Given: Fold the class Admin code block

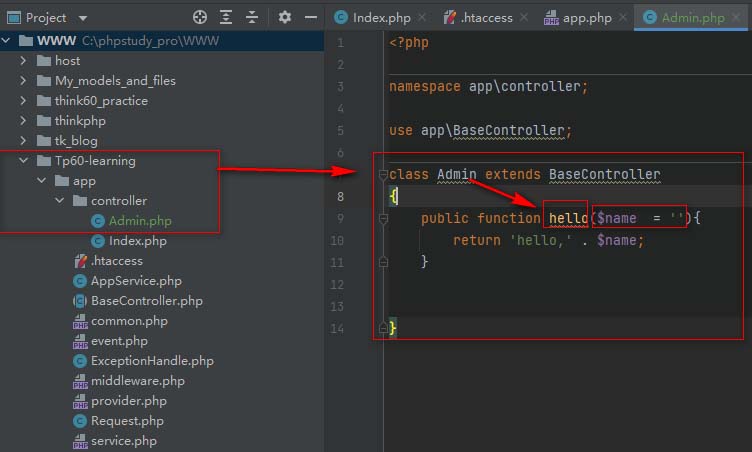Looking at the screenshot, I should pos(382,175).
